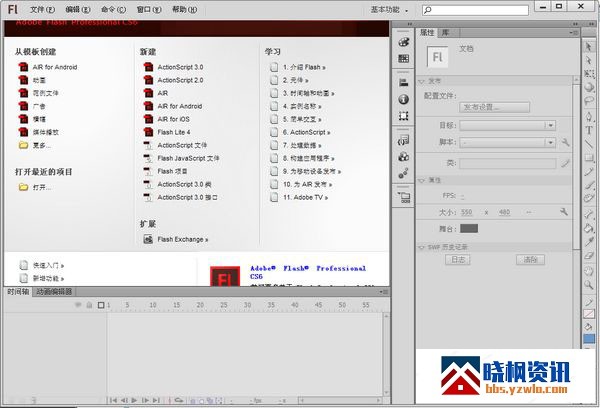Open the Project panel icon
This screenshot has height=408, width=600.
pyautogui.click(x=403, y=197)
